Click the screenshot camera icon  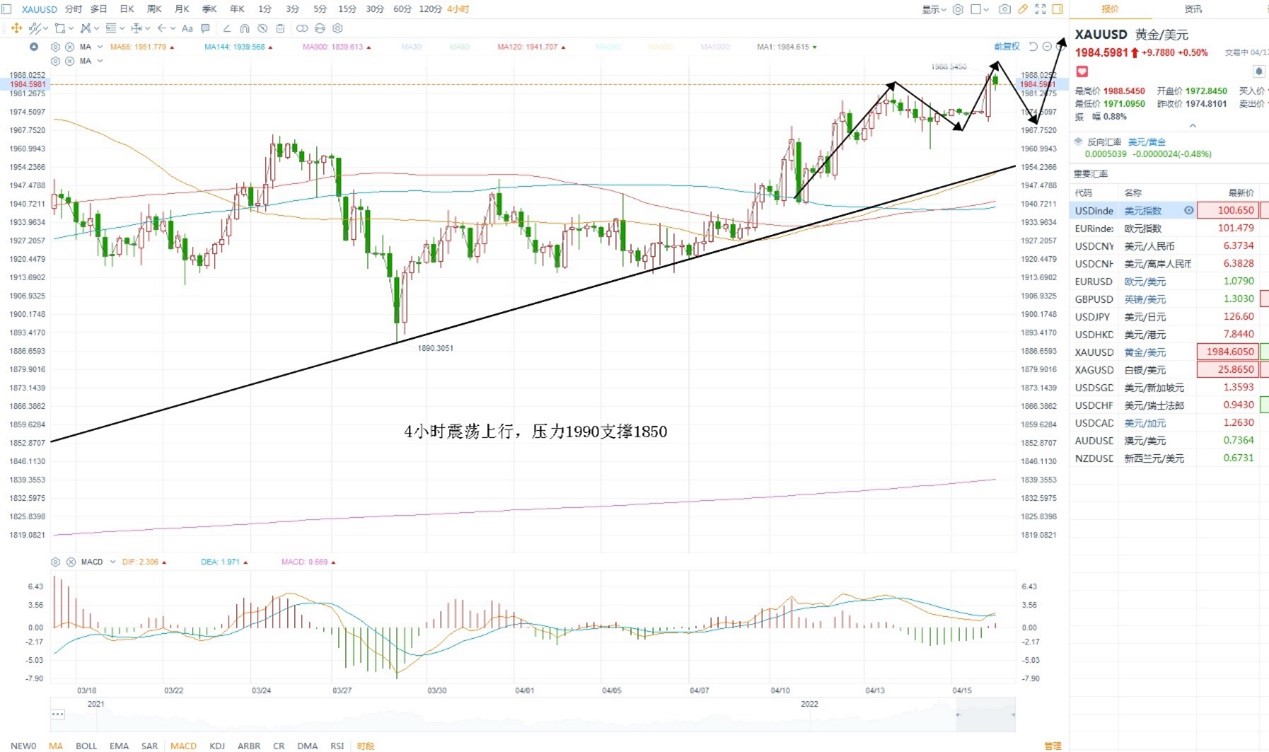pos(1004,9)
